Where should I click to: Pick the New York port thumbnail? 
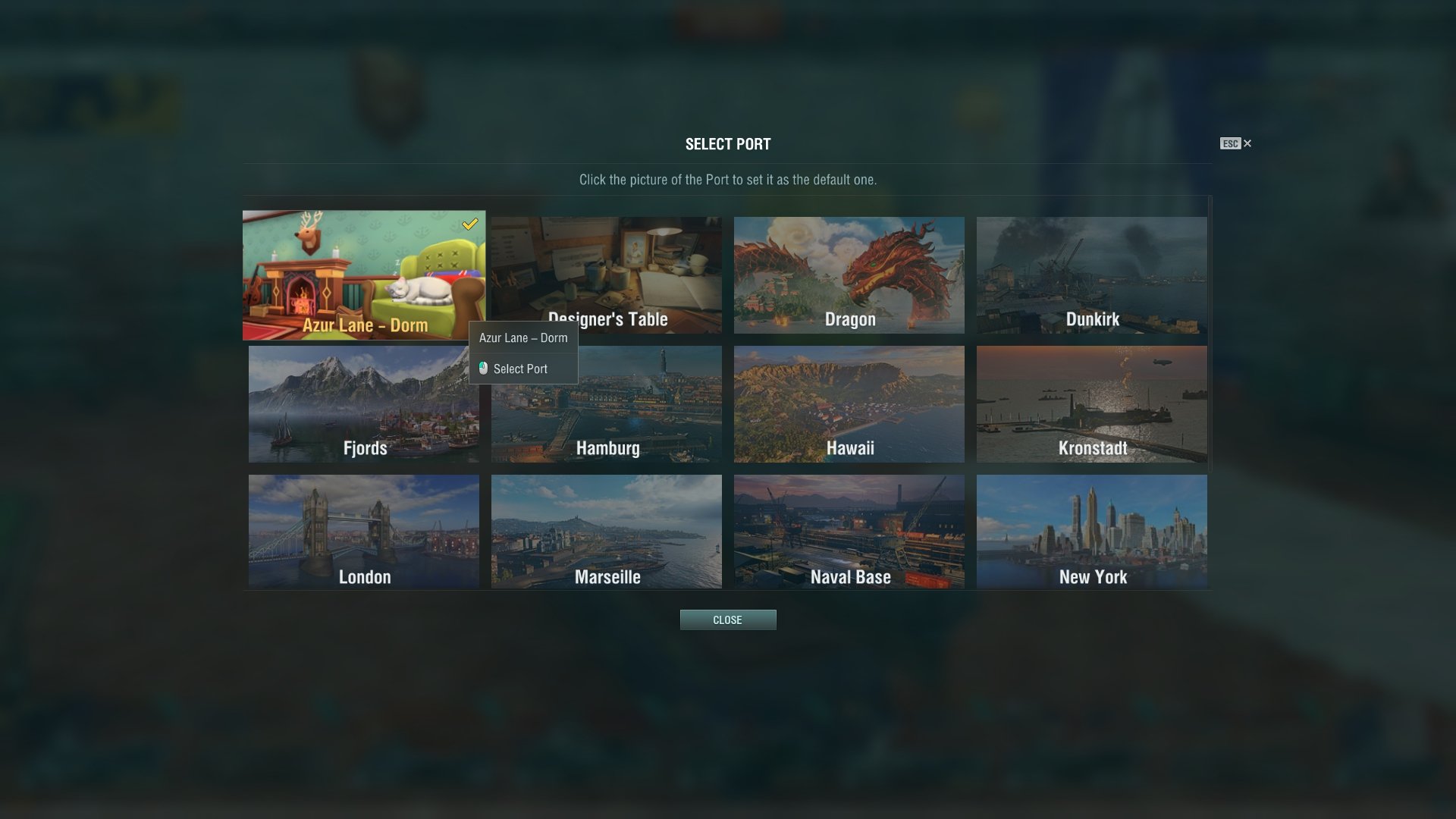click(x=1092, y=532)
